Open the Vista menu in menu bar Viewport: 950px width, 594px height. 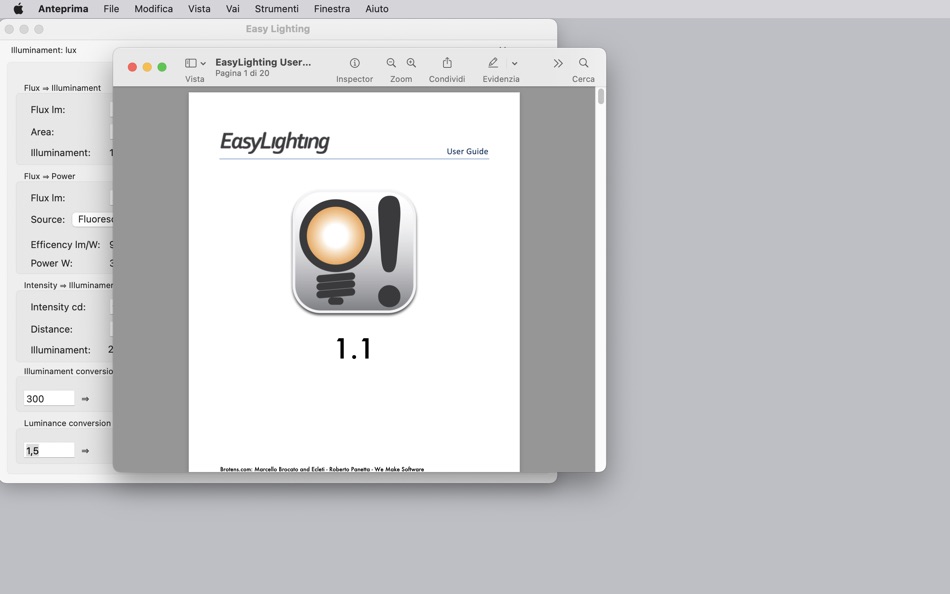[x=199, y=8]
